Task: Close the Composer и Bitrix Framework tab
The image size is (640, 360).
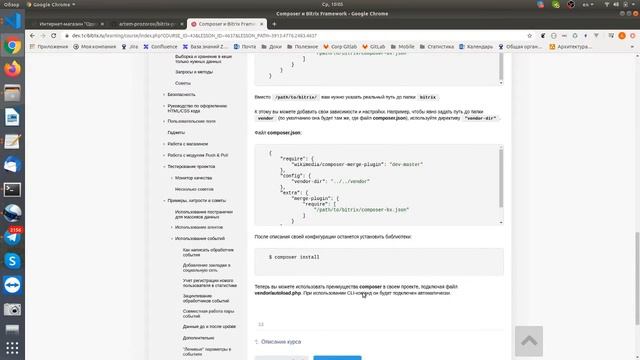Action: pos(262,24)
